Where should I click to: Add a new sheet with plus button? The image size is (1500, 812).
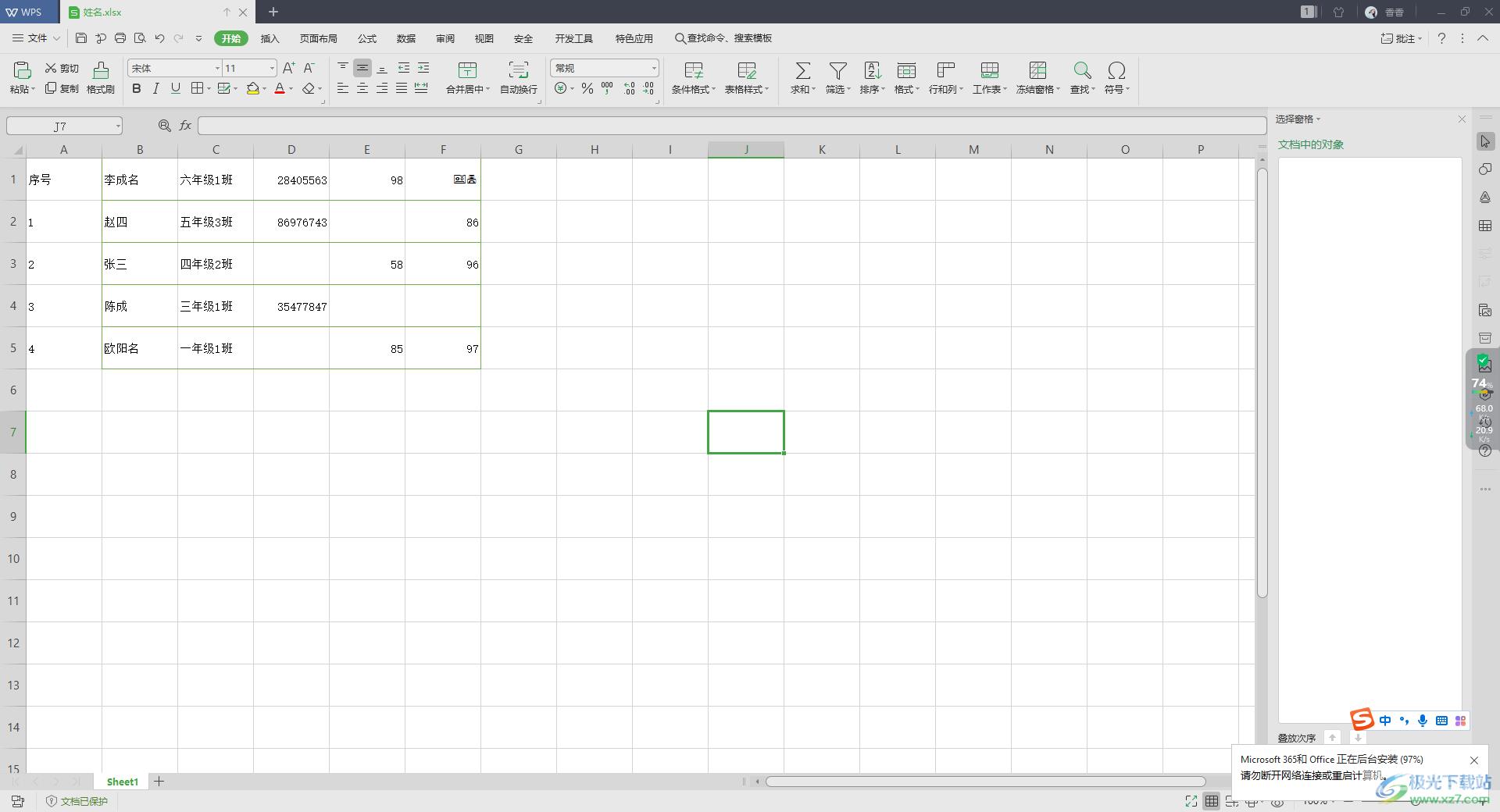pos(159,782)
